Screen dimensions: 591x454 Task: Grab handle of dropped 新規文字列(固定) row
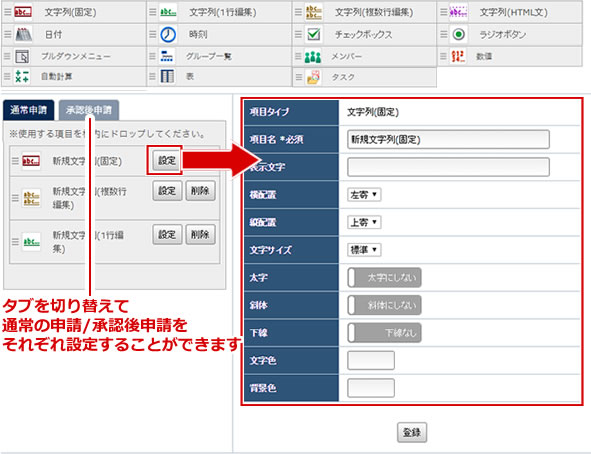pyautogui.click(x=15, y=161)
